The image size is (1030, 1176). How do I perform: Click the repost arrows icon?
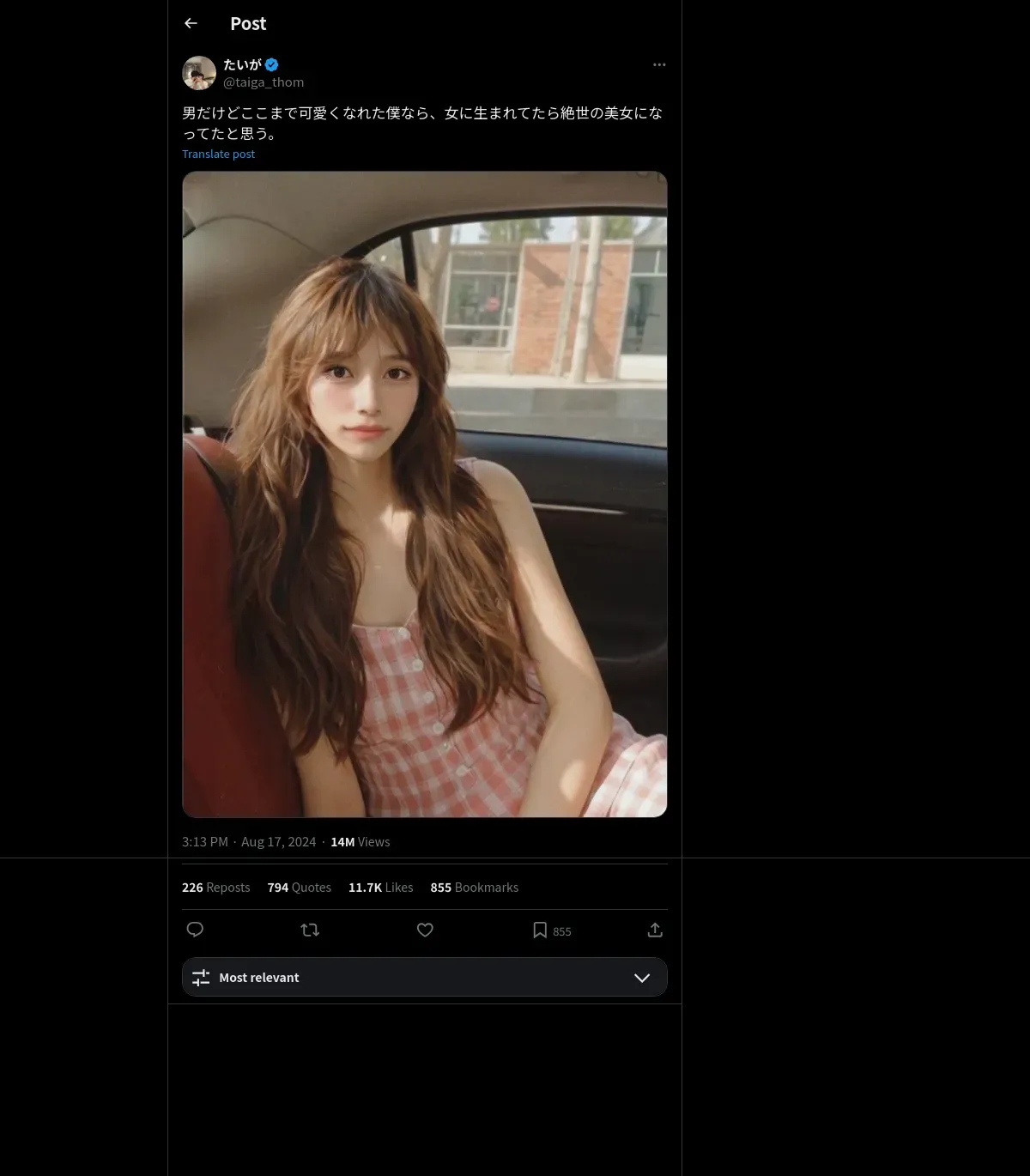click(310, 930)
